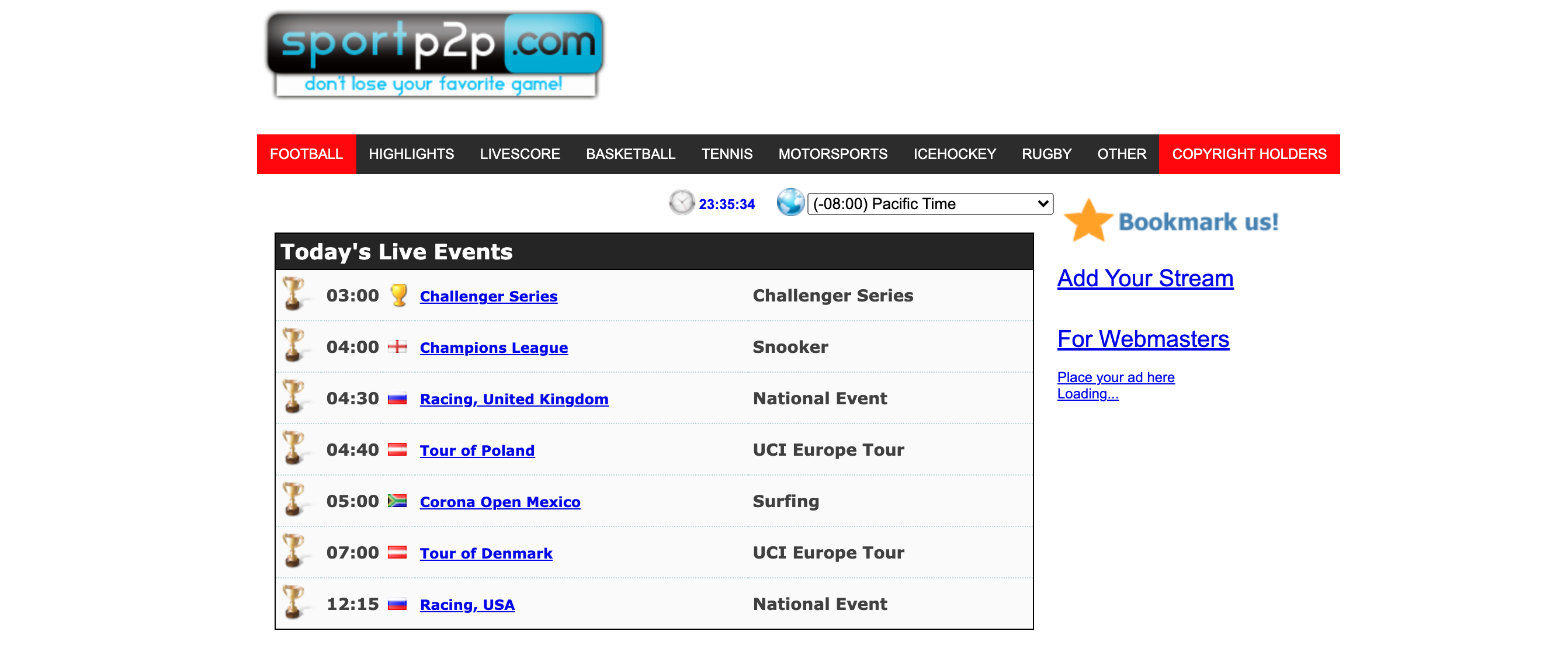Open the Tour of Poland event link
This screenshot has width=1568, height=645.
(477, 450)
